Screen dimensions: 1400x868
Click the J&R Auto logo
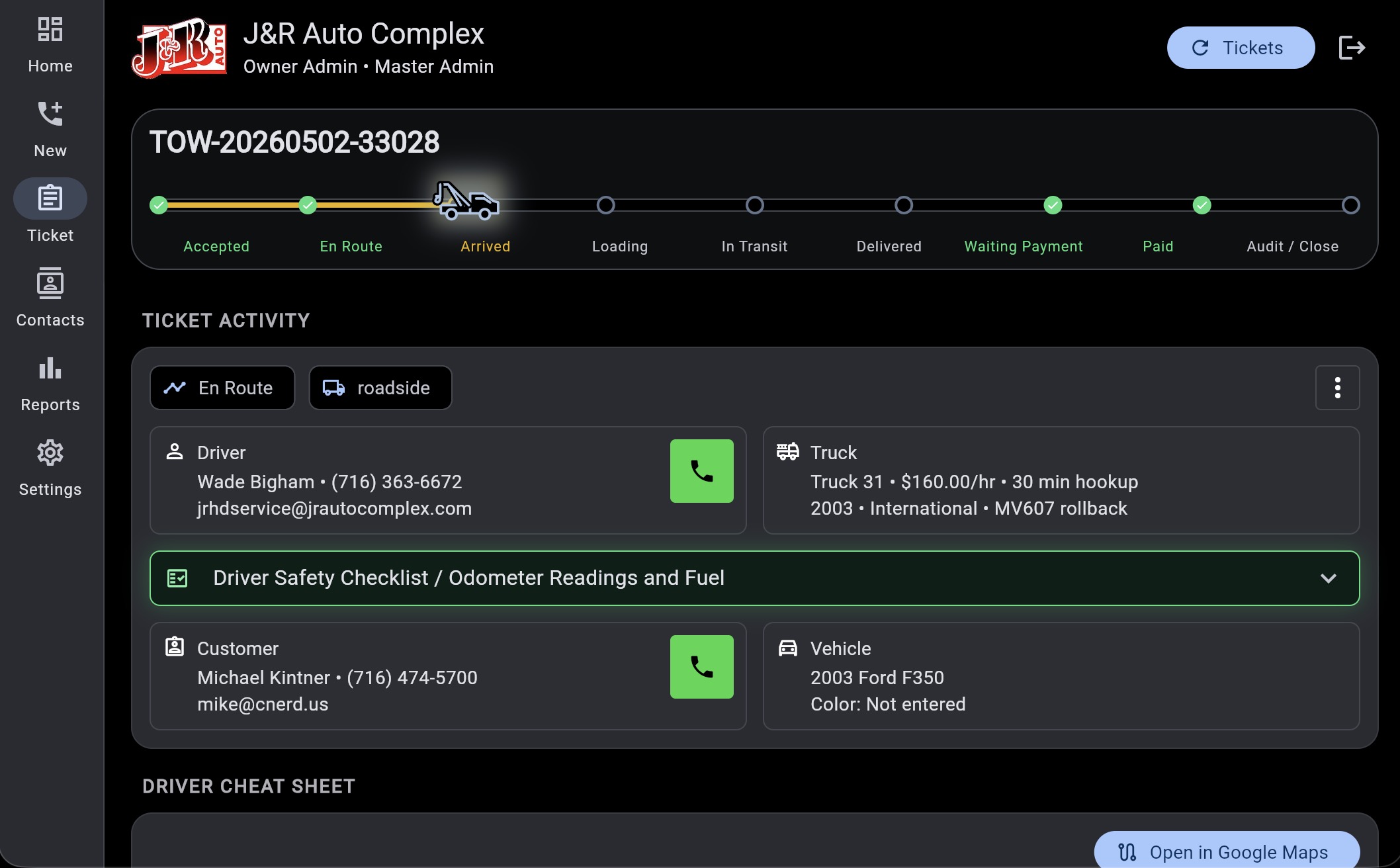coord(180,48)
